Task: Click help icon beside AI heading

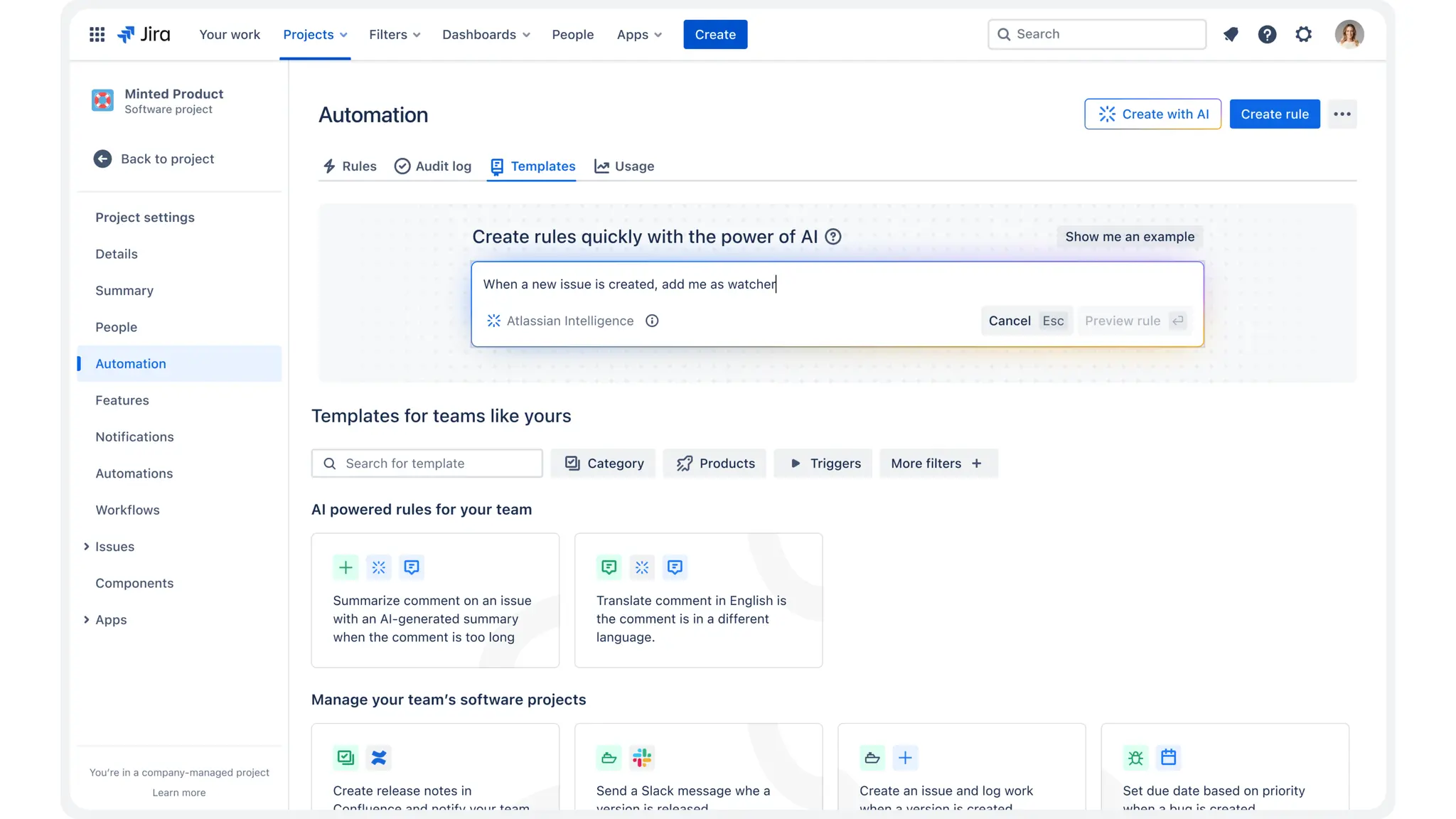Action: (x=833, y=237)
